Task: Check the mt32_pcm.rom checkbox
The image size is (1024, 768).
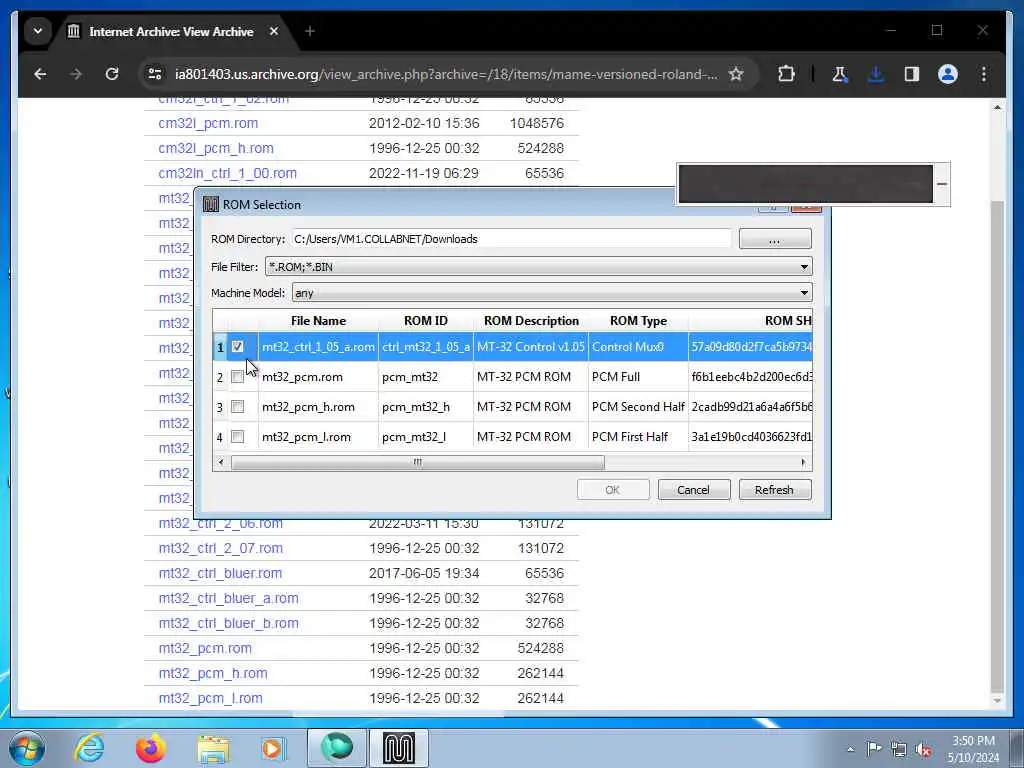Action: (x=238, y=377)
